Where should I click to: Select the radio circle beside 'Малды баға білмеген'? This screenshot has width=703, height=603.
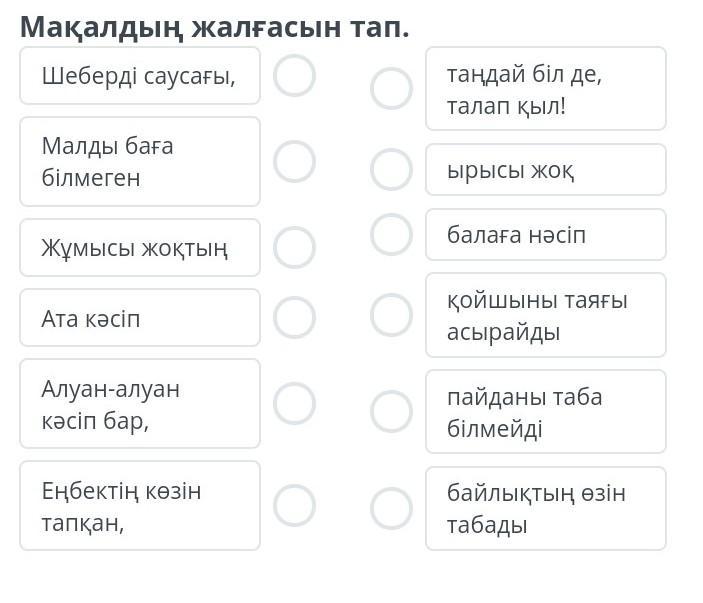(x=294, y=161)
